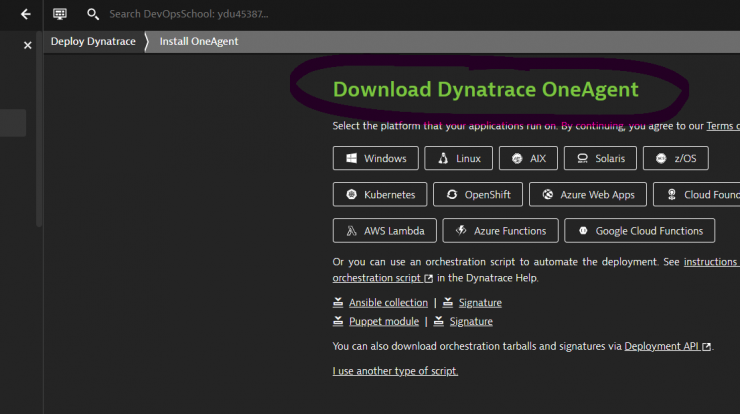Download the Puppet module Signature
The height and width of the screenshot is (414, 740).
coord(471,321)
